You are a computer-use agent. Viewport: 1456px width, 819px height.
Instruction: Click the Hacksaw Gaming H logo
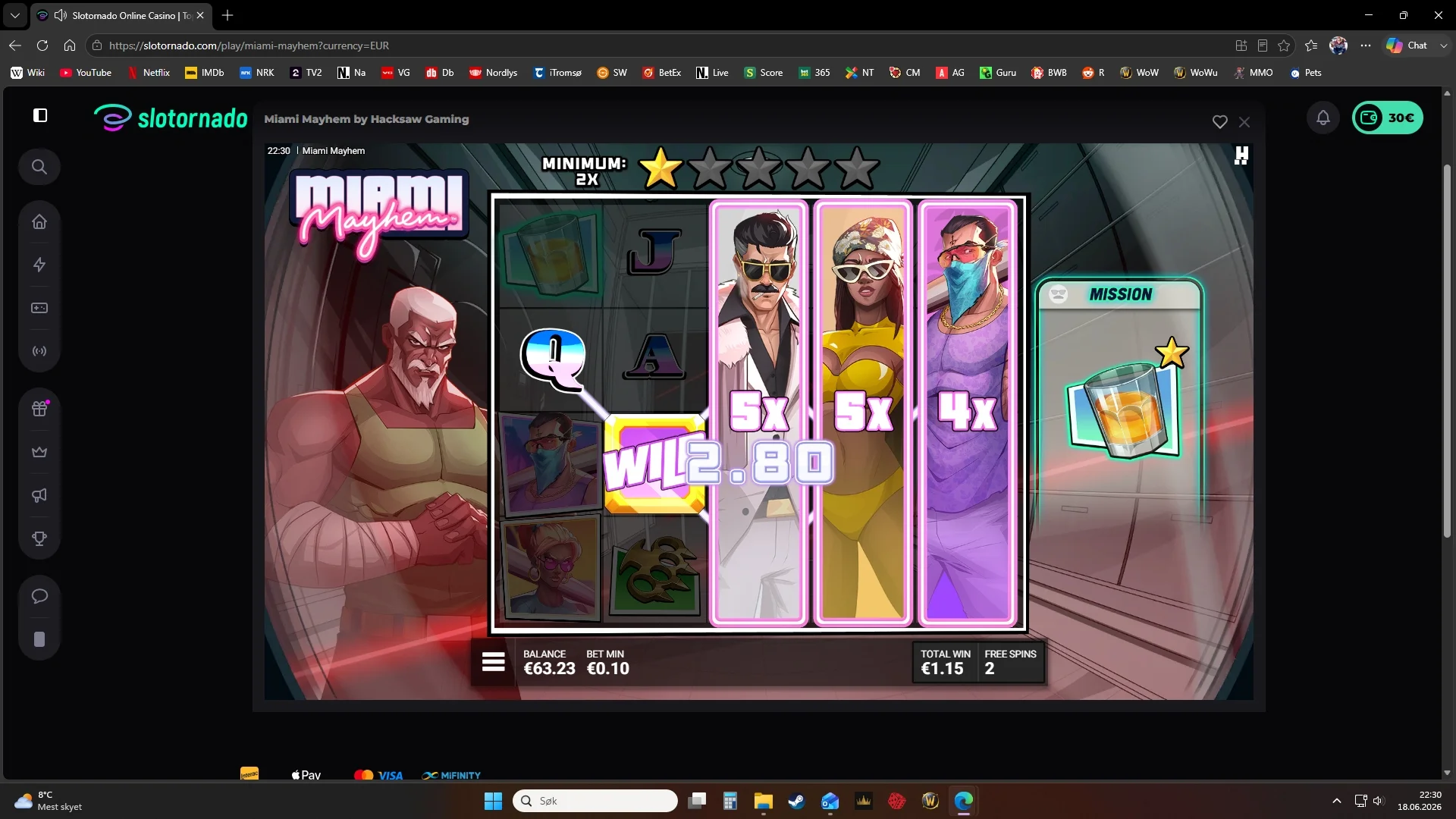1241,155
